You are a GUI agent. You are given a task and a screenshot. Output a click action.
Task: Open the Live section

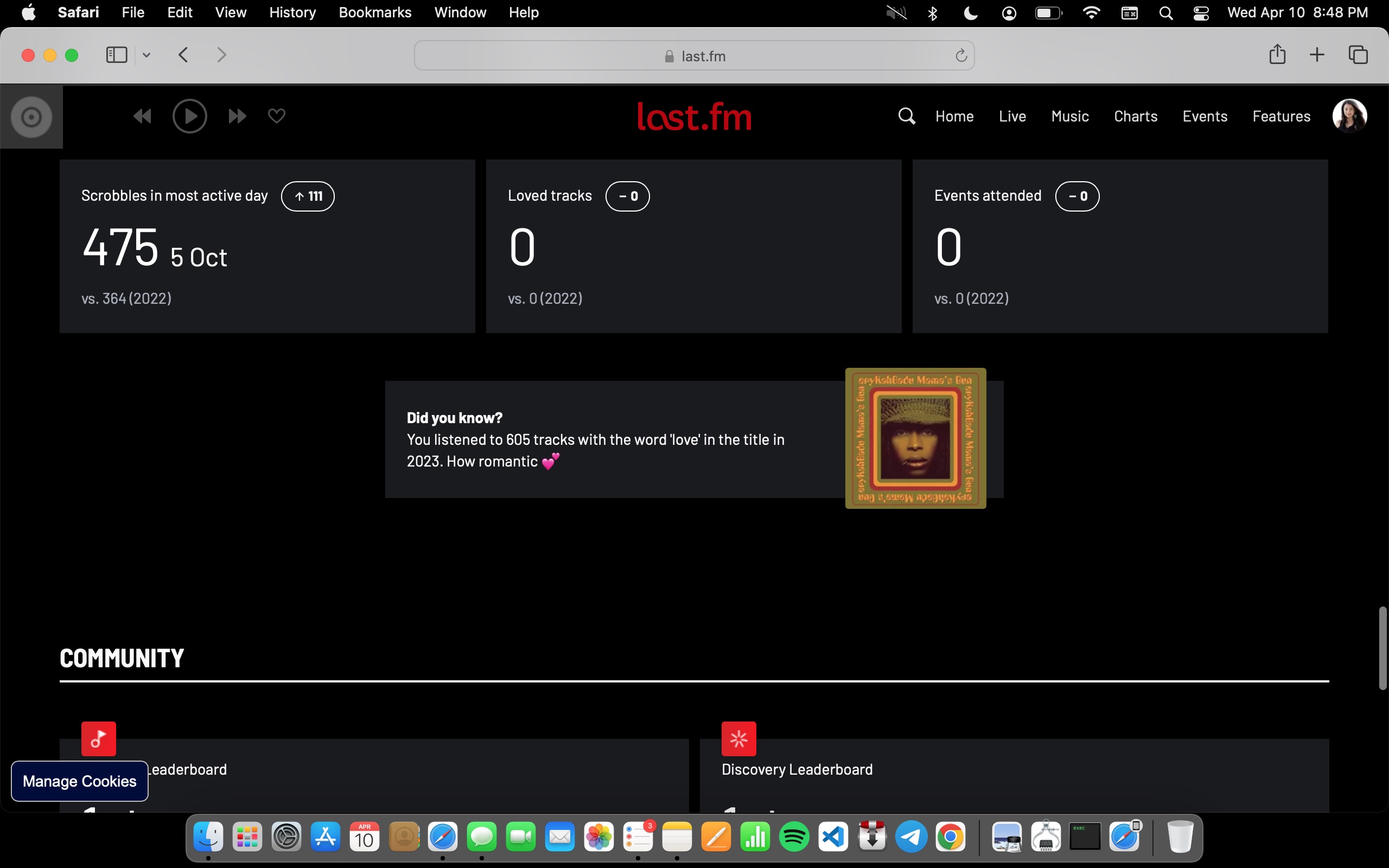click(x=1012, y=117)
